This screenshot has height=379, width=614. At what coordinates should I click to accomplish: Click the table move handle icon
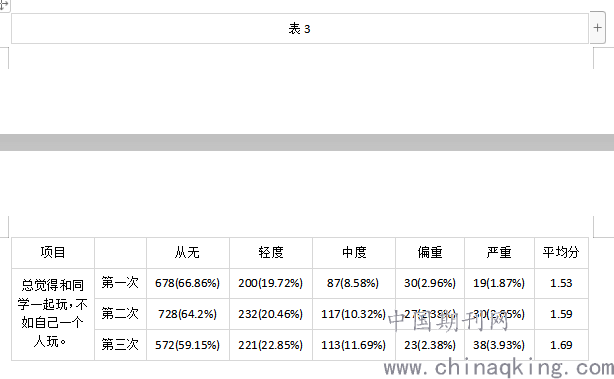[x=4, y=5]
